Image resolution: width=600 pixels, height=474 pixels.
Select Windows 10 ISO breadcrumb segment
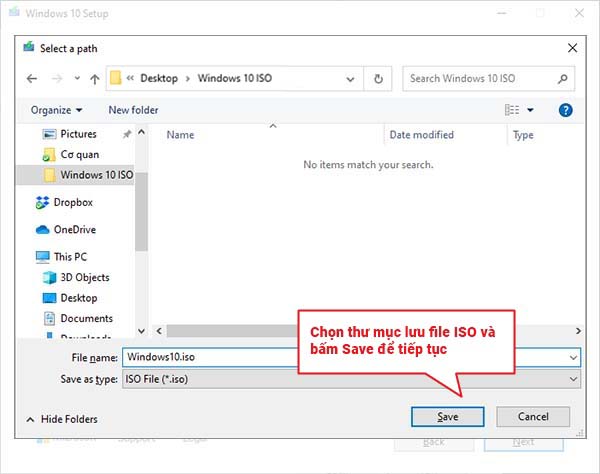click(x=235, y=78)
